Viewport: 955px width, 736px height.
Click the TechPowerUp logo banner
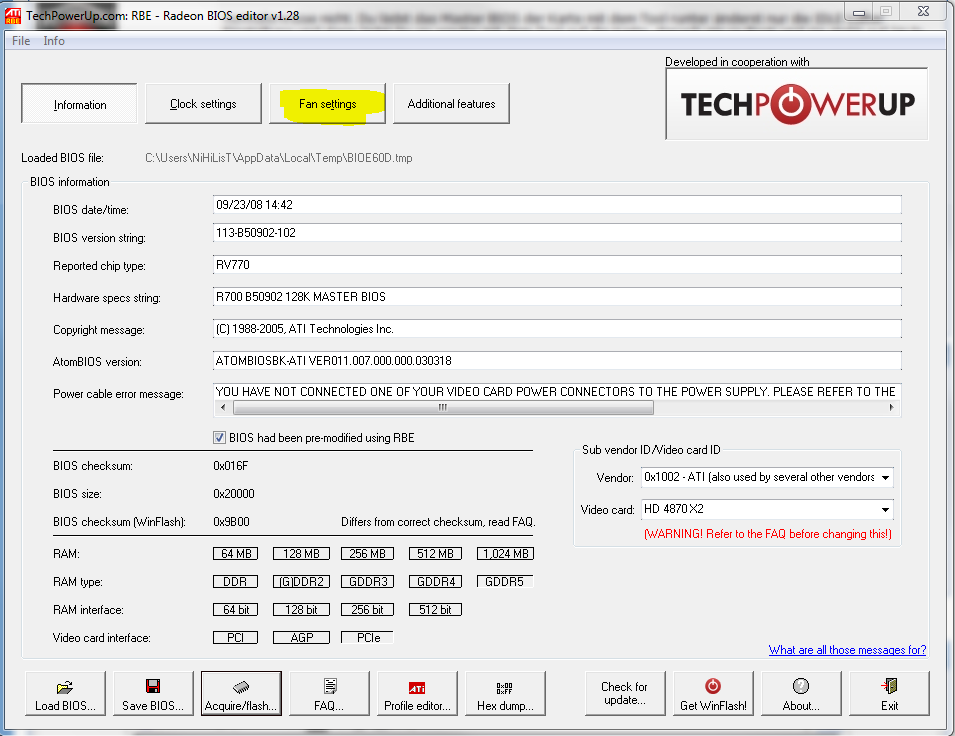[797, 104]
